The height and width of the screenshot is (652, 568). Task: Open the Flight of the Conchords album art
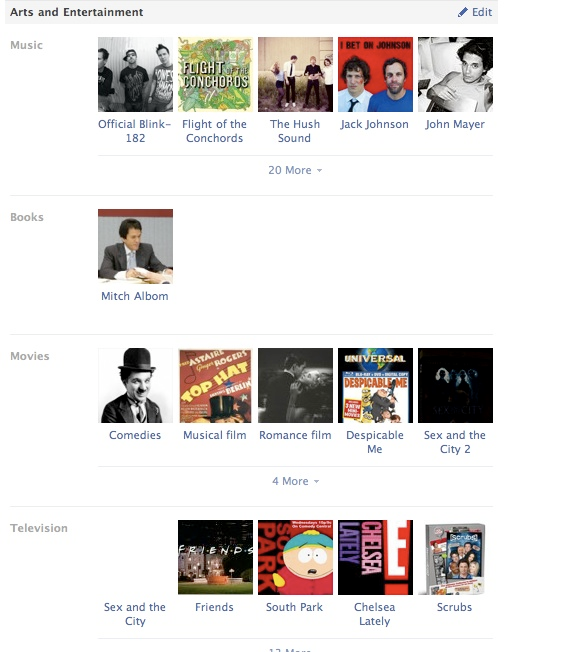point(215,74)
